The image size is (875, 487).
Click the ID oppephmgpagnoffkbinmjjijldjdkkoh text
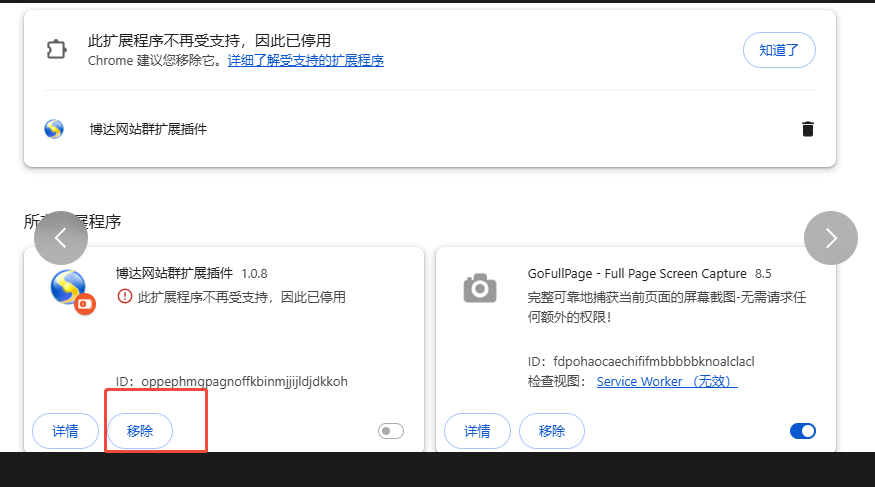coord(232,382)
